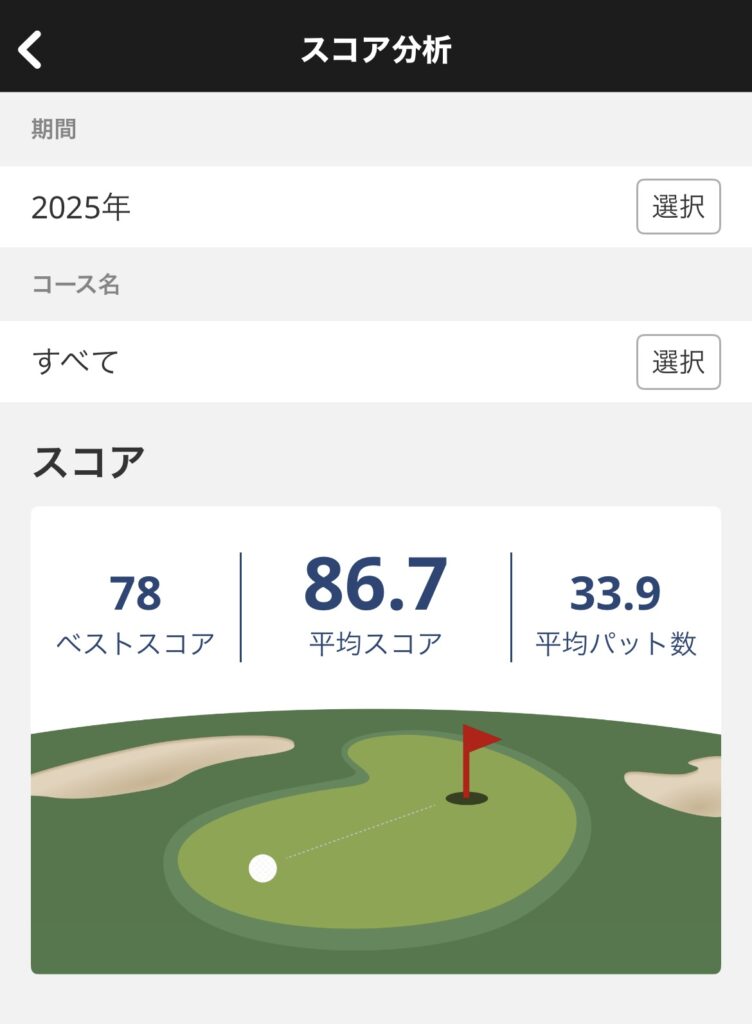752x1024 pixels.
Task: Open the コース名 selection with its 選択 button
Action: tap(678, 361)
